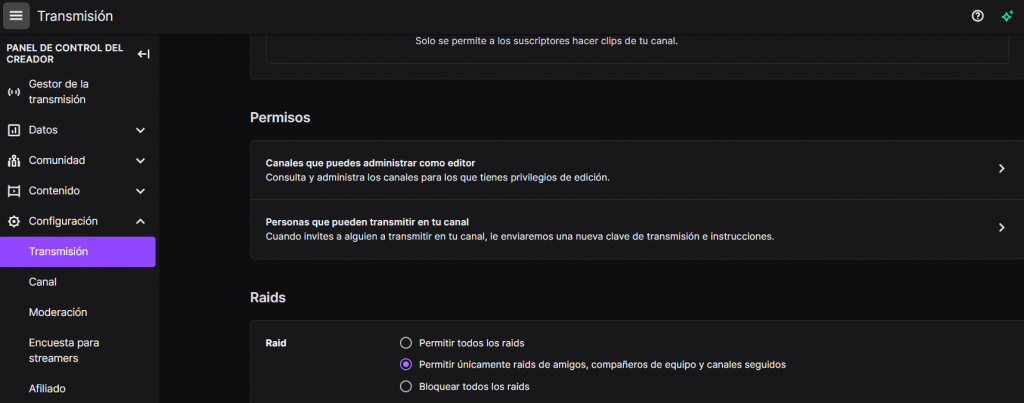Collapse the Configuración section chevron
Image resolution: width=1024 pixels, height=403 pixels.
pos(140,221)
